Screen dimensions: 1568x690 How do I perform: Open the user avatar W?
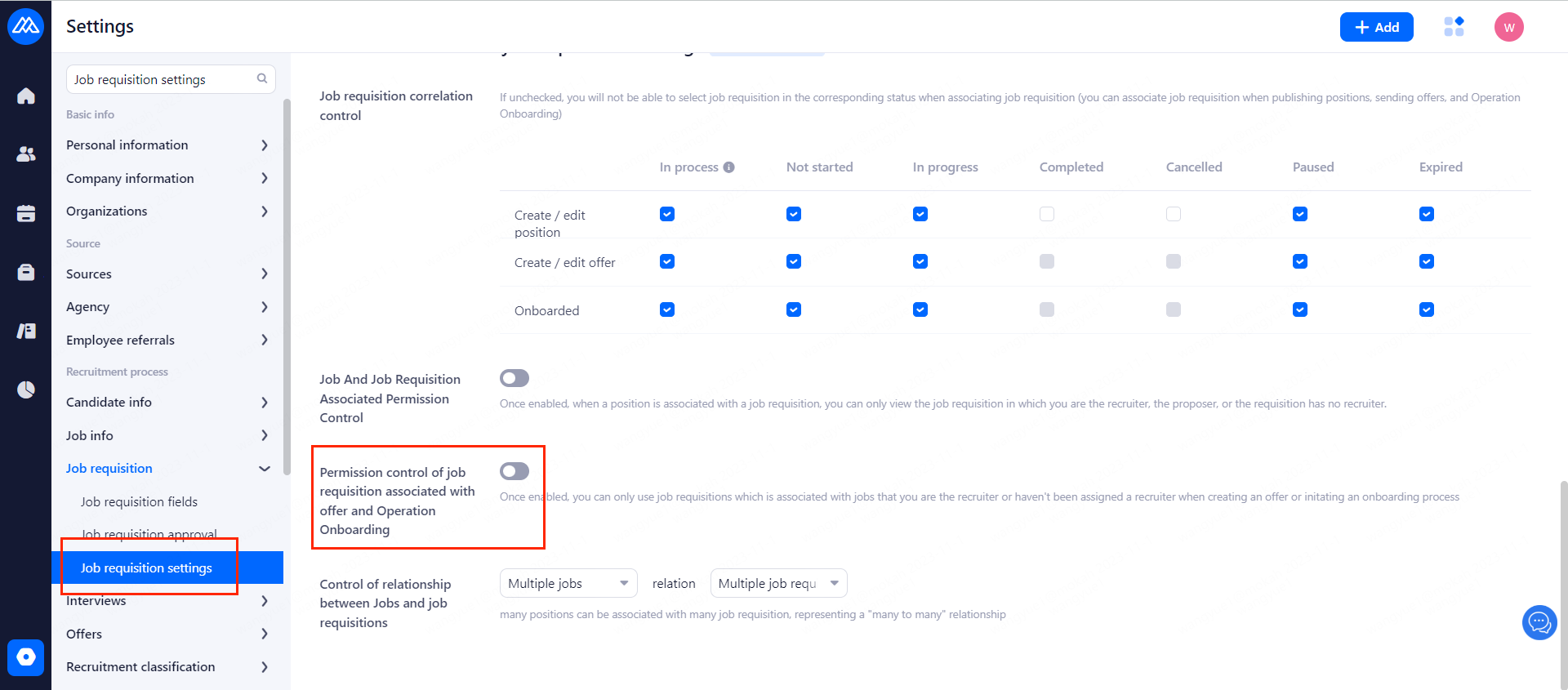pyautogui.click(x=1509, y=27)
